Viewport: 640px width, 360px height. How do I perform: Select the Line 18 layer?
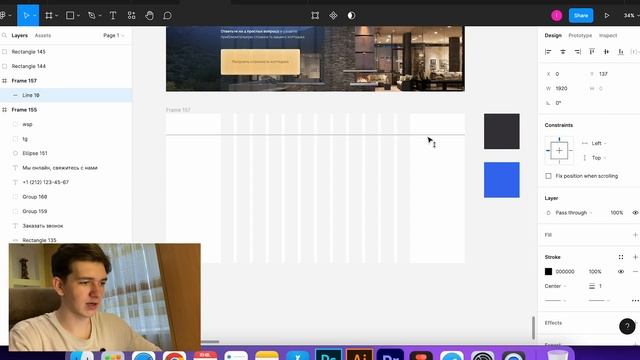pos(66,95)
